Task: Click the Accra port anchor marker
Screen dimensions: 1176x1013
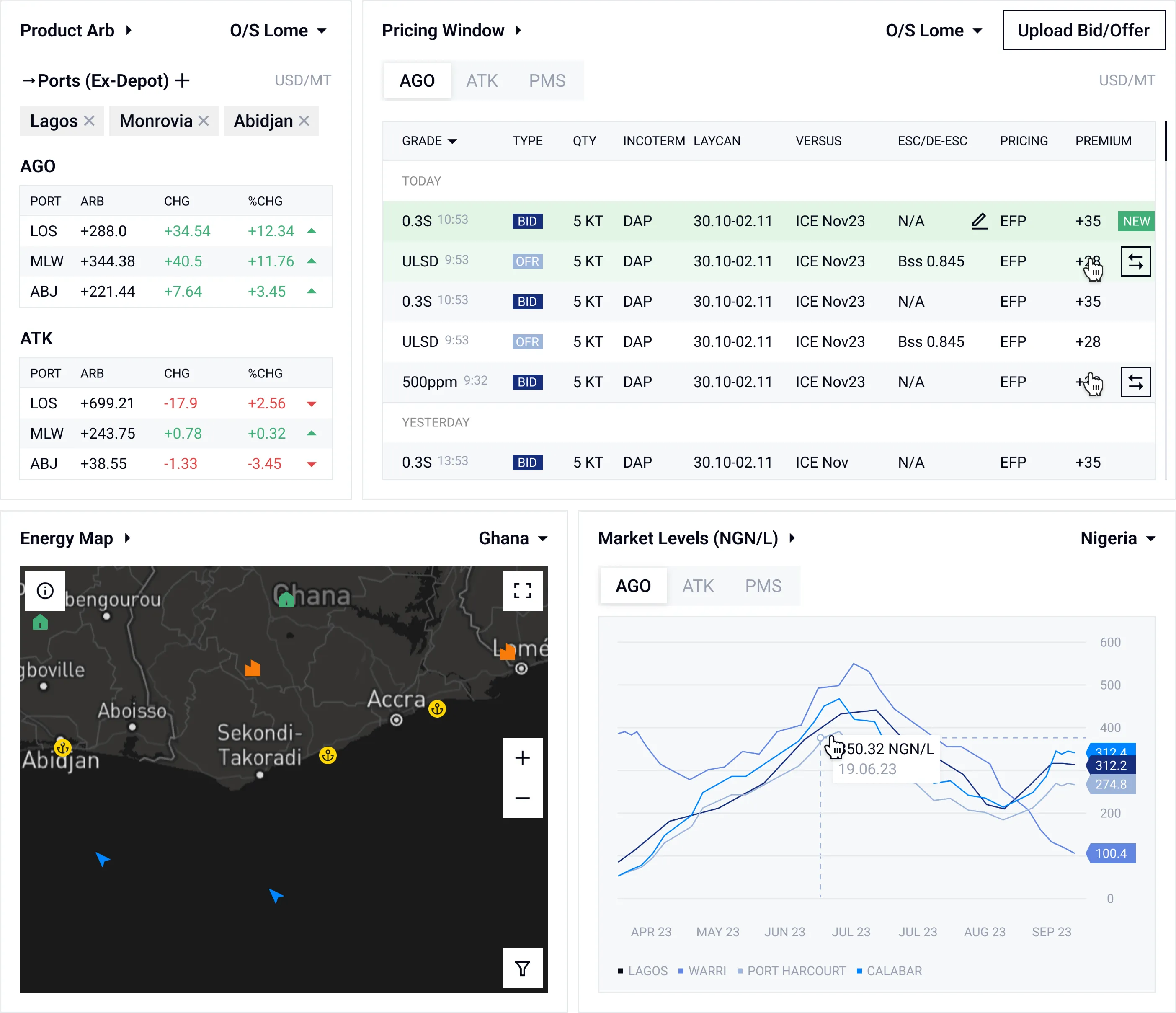Action: (x=437, y=709)
